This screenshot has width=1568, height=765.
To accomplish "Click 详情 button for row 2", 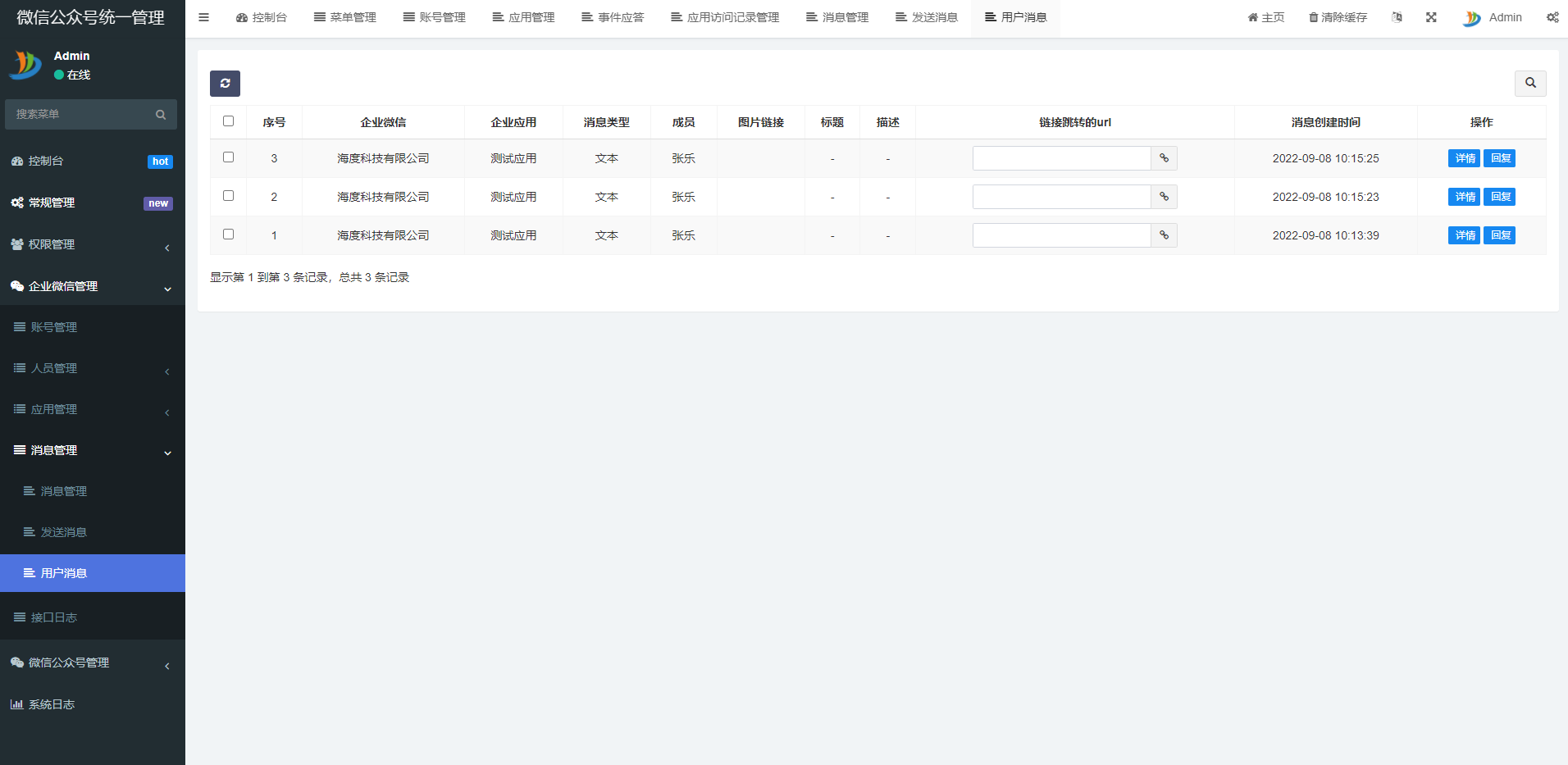I will [1464, 197].
